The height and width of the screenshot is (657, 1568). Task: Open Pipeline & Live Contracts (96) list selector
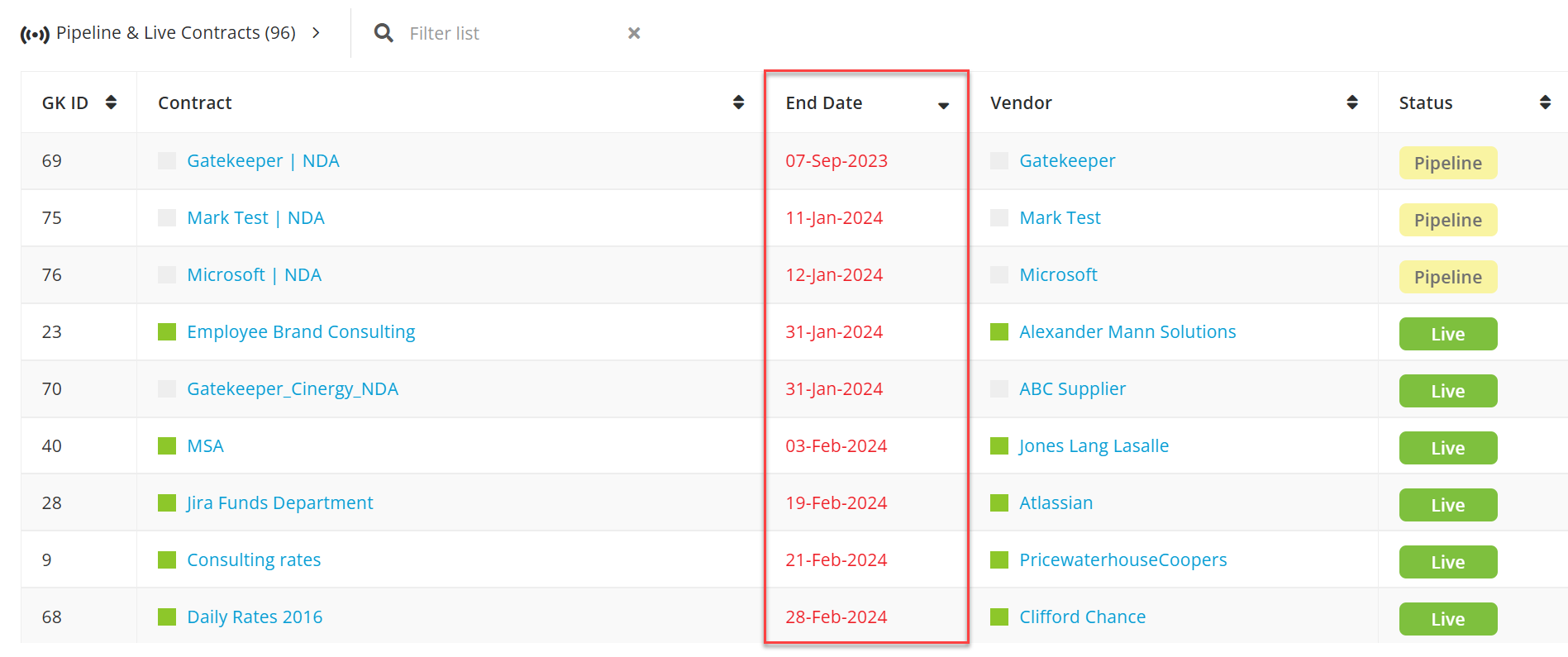point(175,33)
